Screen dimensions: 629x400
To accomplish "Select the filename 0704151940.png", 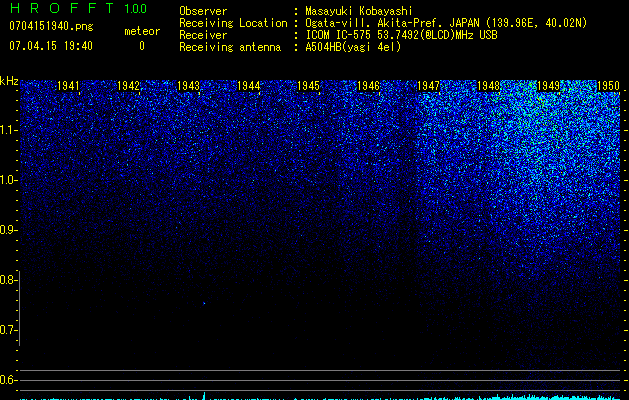I will (x=51, y=26).
